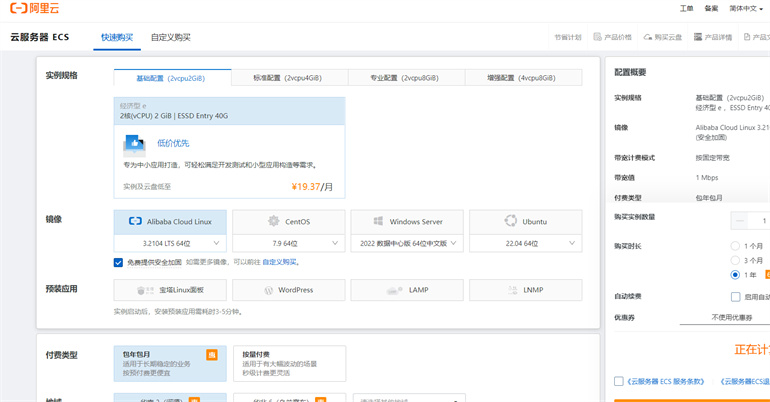Select the 1个月 purchase duration
The image size is (770, 402).
[x=736, y=246]
